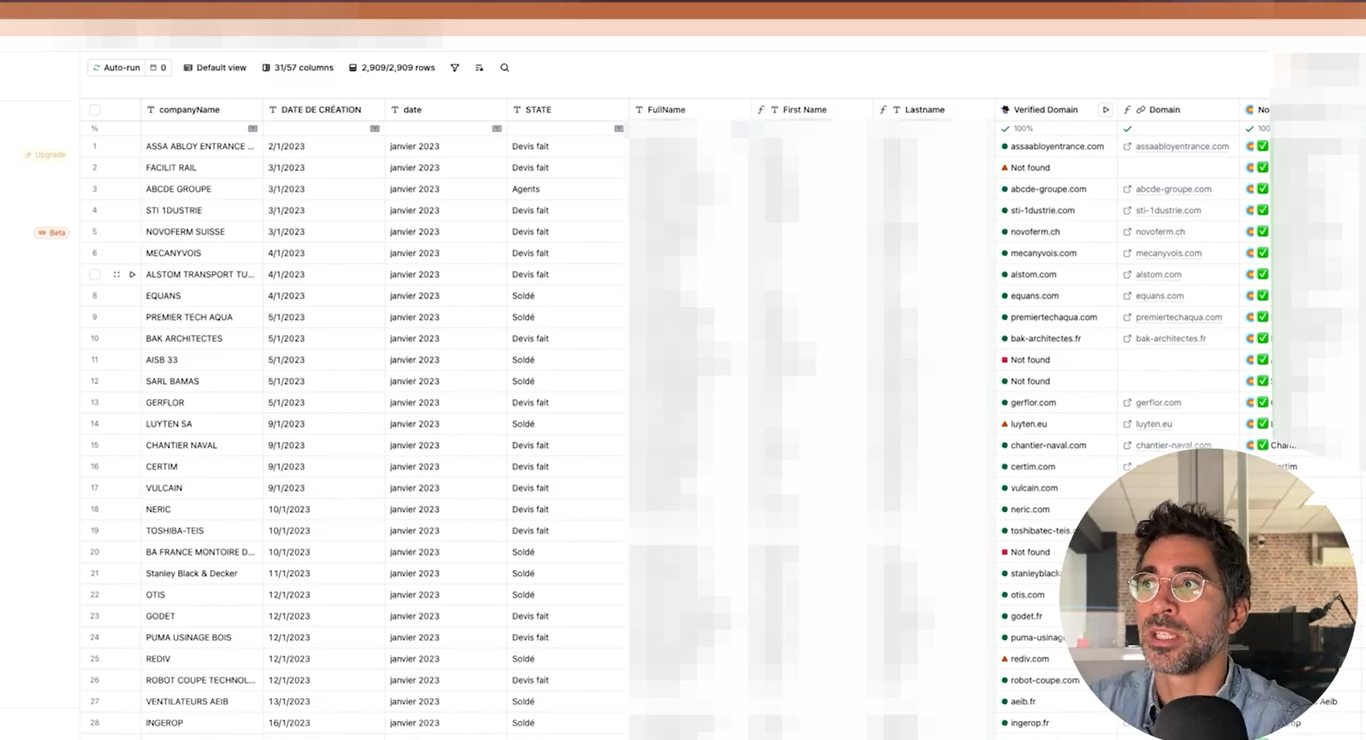Click external link icon beside luyten.eu
The width and height of the screenshot is (1366, 740).
click(x=1127, y=424)
